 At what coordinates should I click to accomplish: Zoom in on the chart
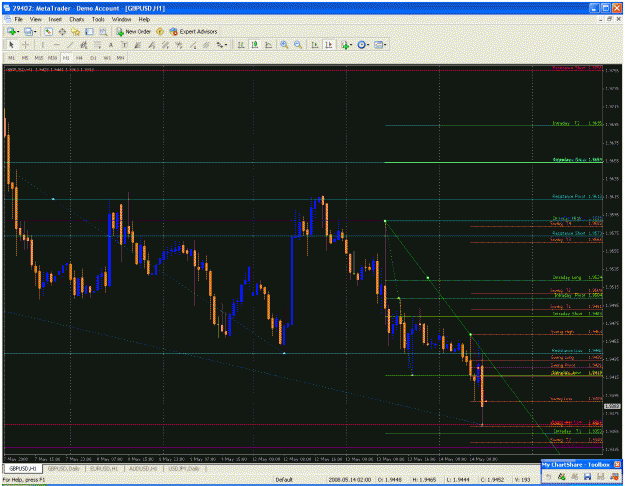pos(284,45)
